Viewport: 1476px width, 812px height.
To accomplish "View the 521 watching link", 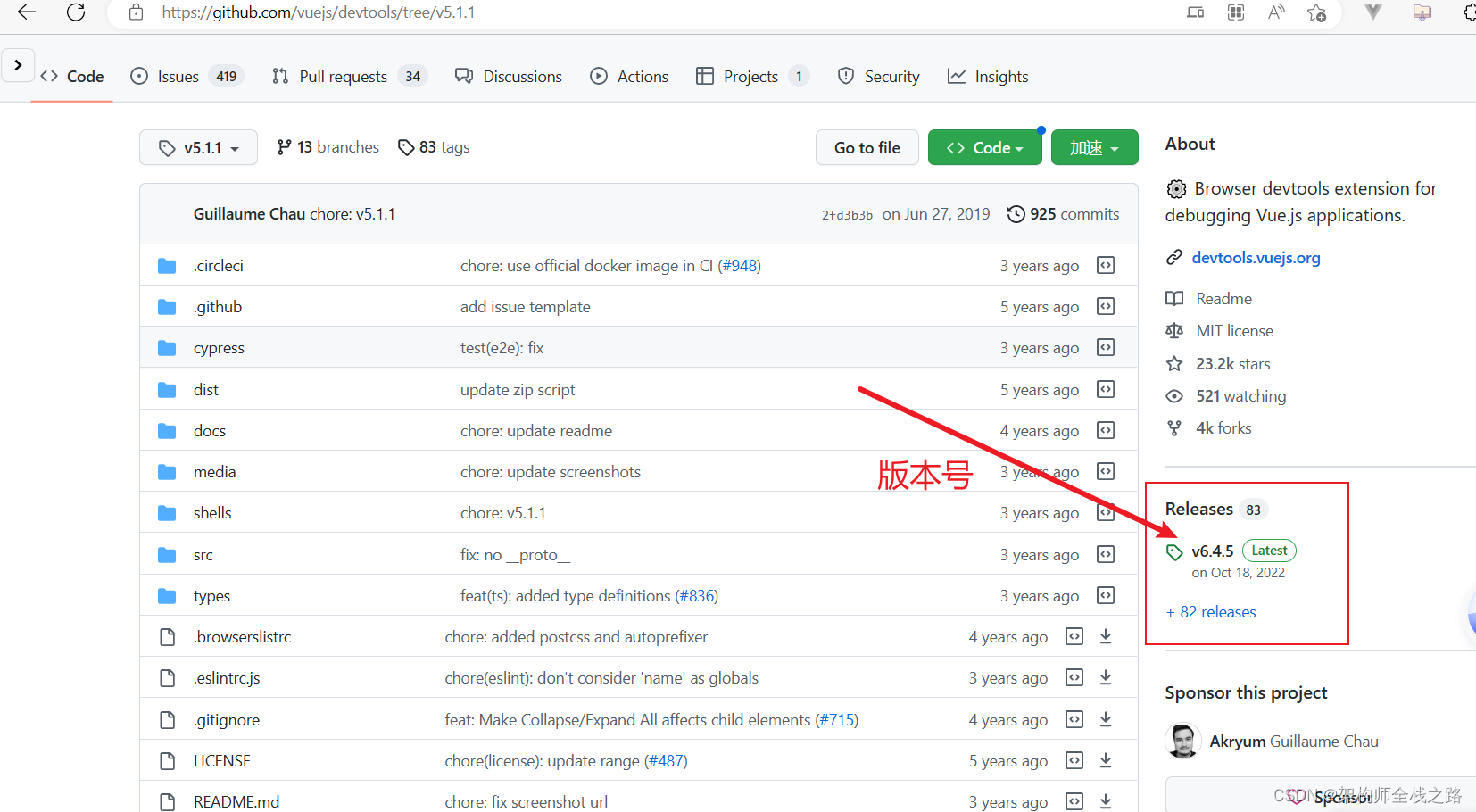I will [x=1240, y=396].
